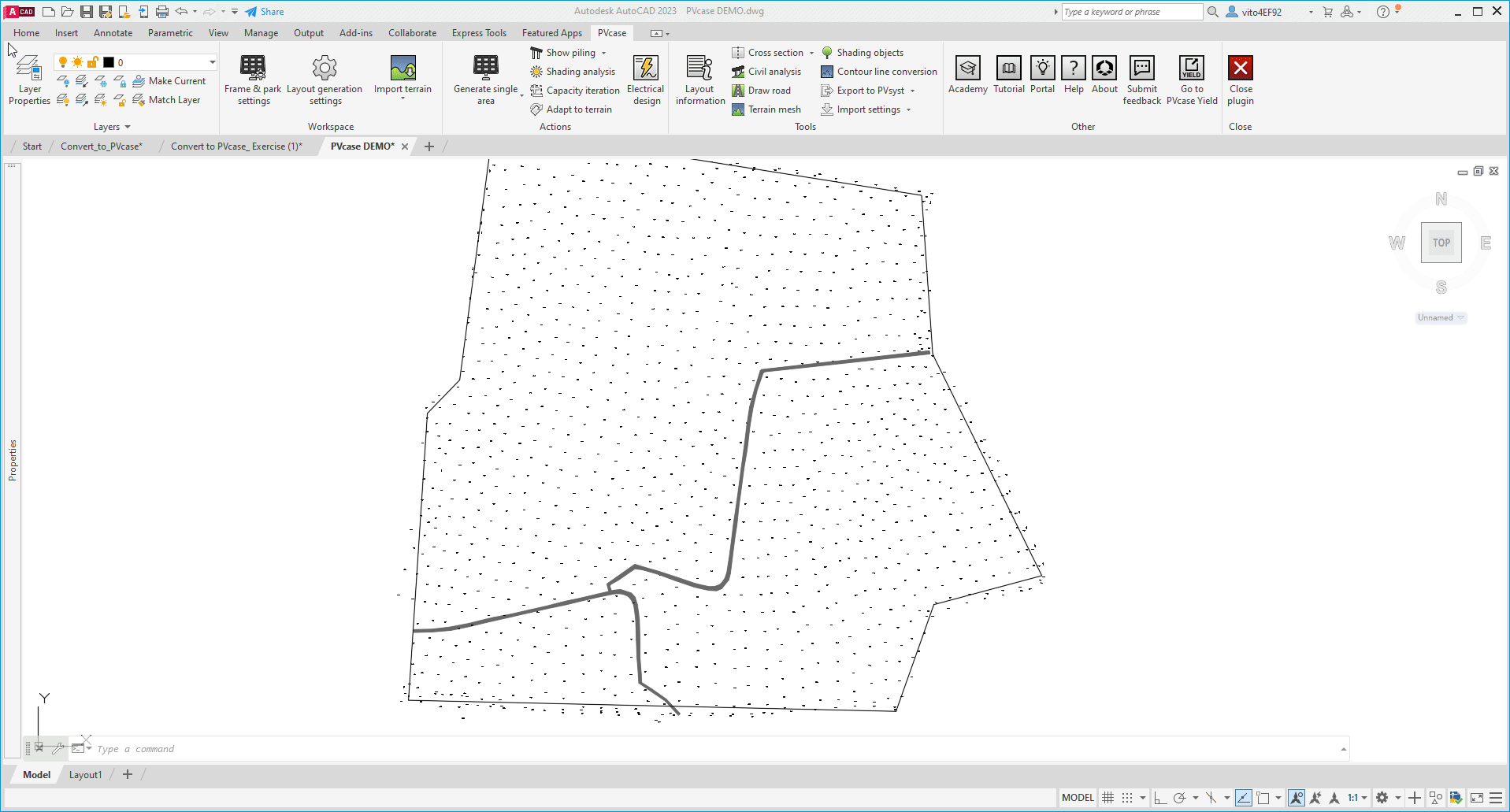Click TOP face of ViewCube
The image size is (1510, 812).
click(1441, 243)
